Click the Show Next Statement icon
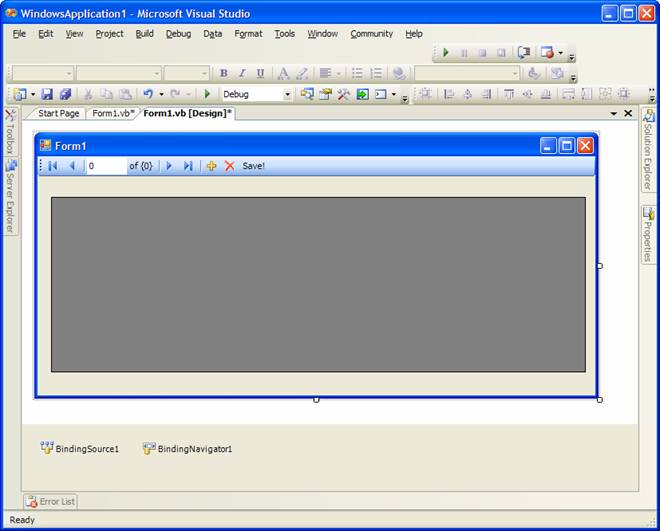660x531 pixels. click(x=524, y=53)
